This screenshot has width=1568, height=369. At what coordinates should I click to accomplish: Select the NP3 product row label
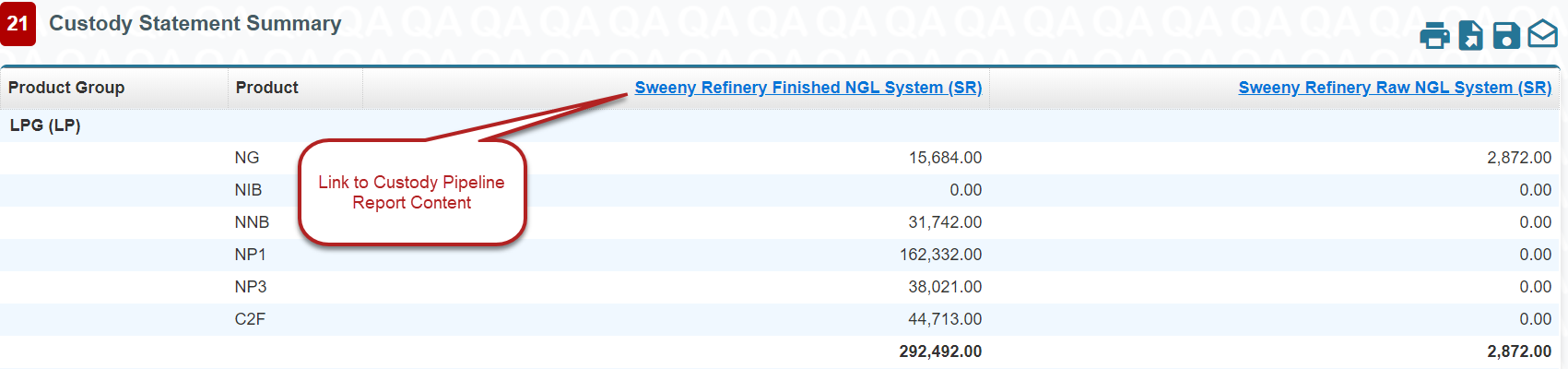[x=250, y=287]
